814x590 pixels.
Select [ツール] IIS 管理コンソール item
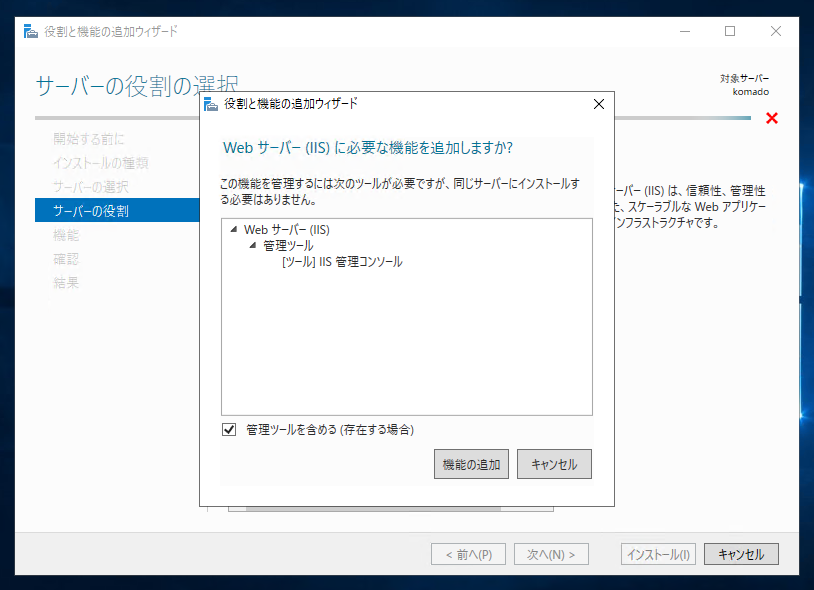342,262
